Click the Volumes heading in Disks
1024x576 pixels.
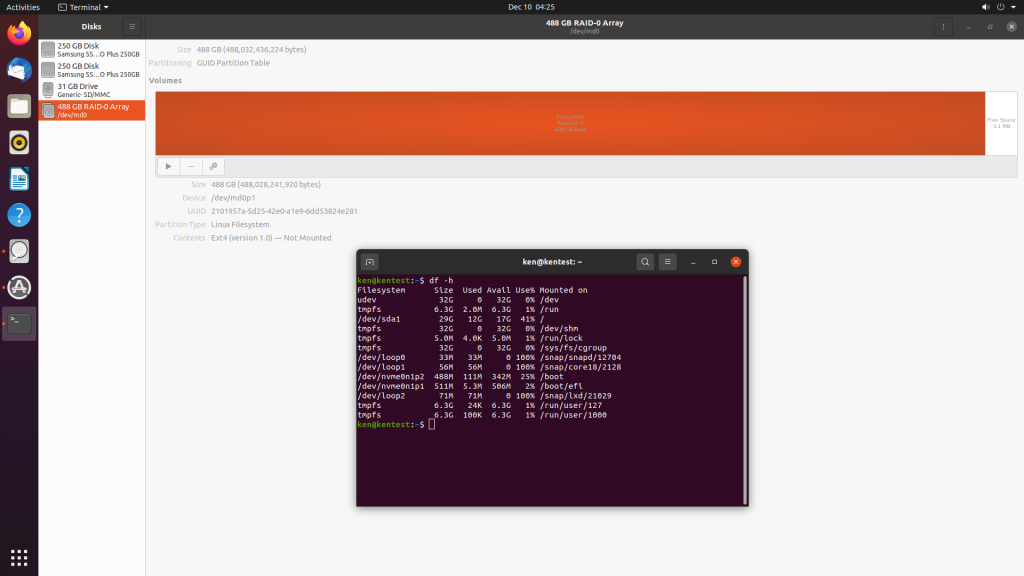pyautogui.click(x=165, y=80)
